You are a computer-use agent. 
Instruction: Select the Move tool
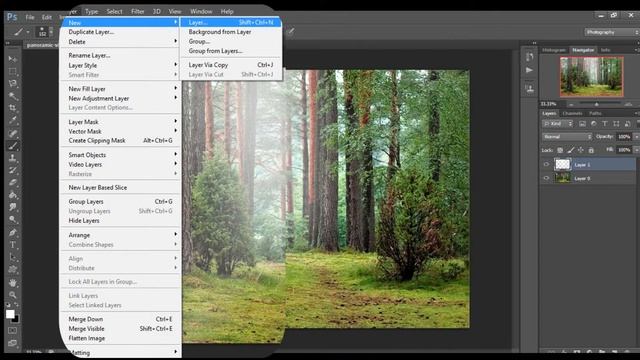[x=13, y=59]
